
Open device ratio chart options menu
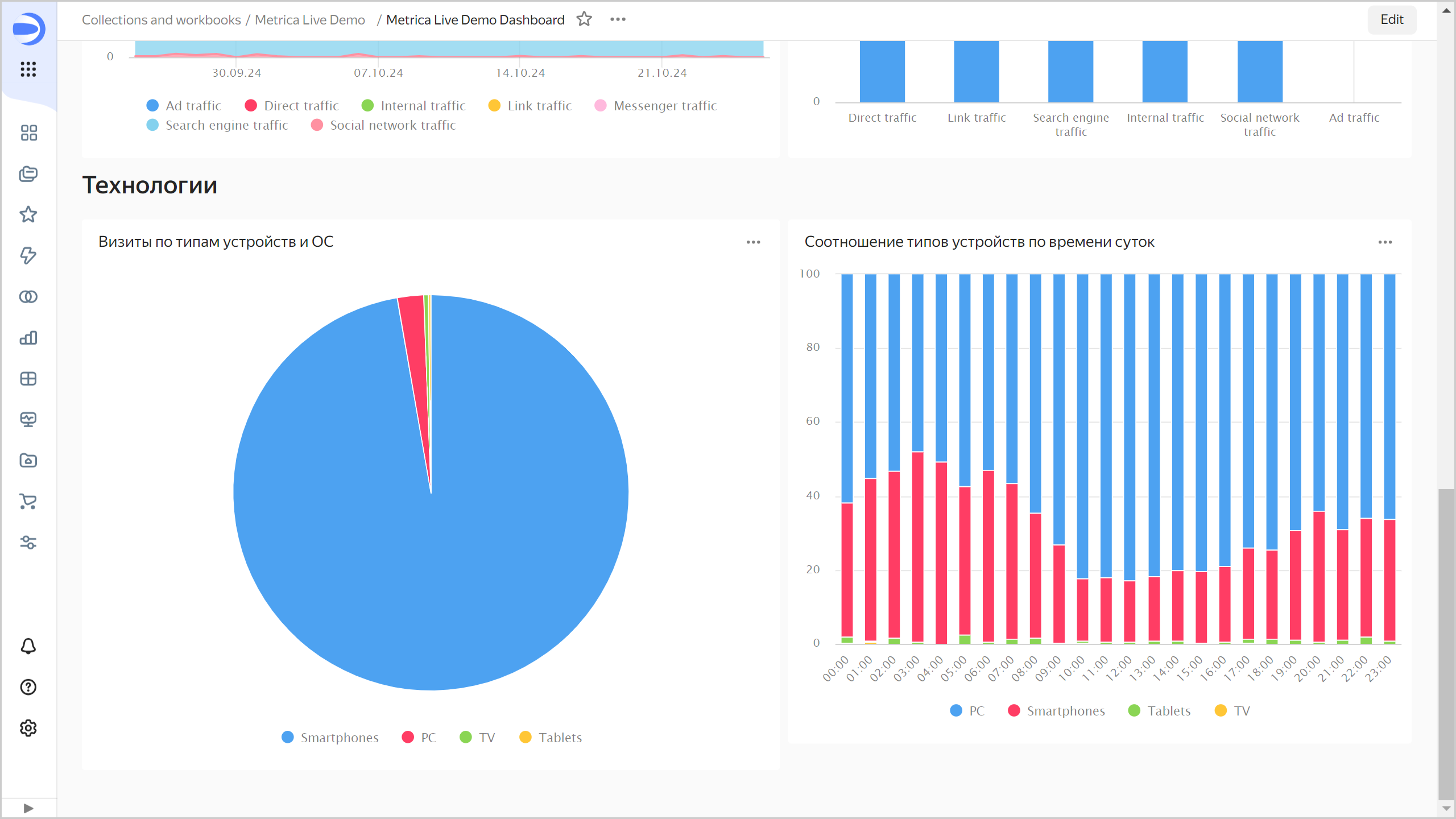[x=1385, y=242]
